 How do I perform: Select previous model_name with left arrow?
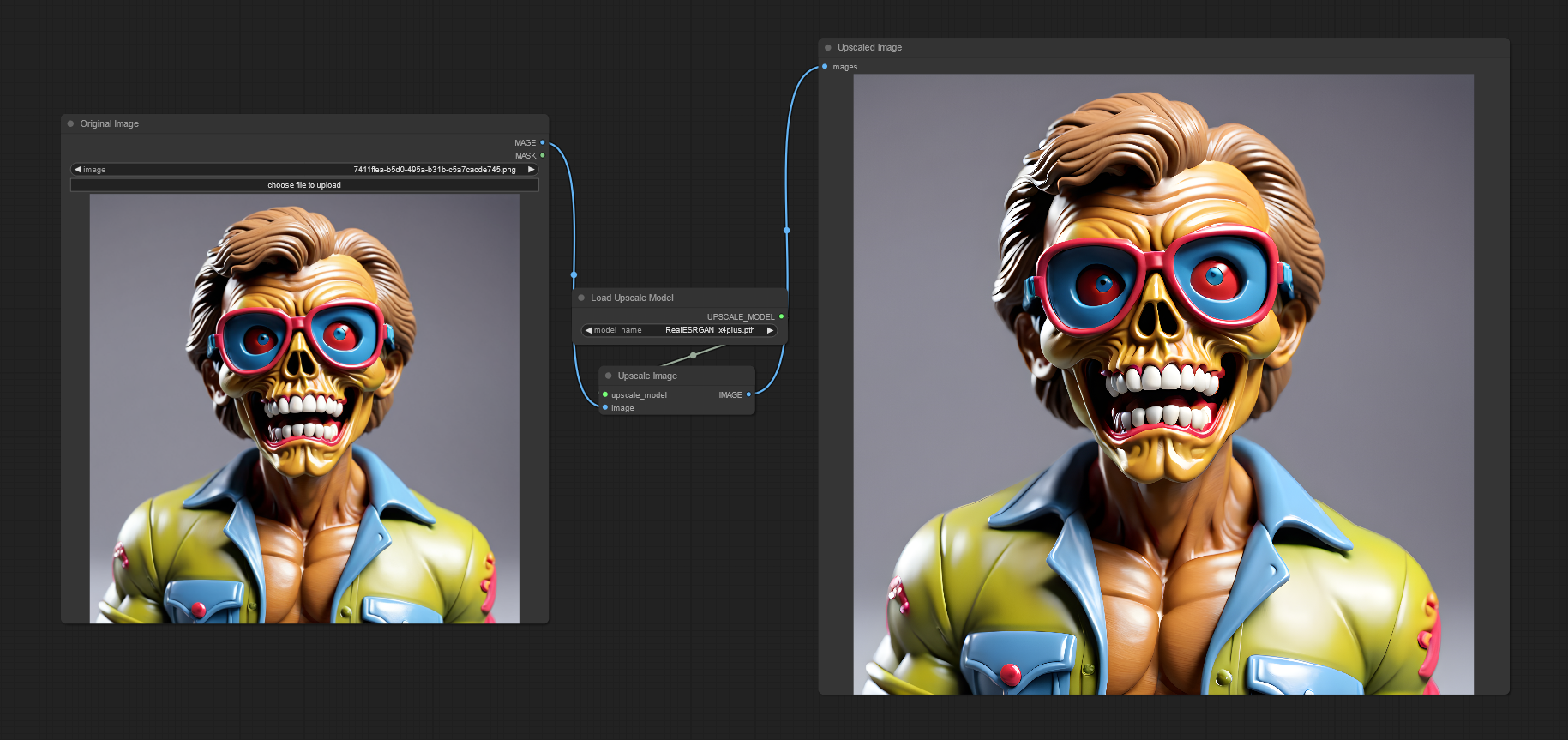tap(588, 330)
